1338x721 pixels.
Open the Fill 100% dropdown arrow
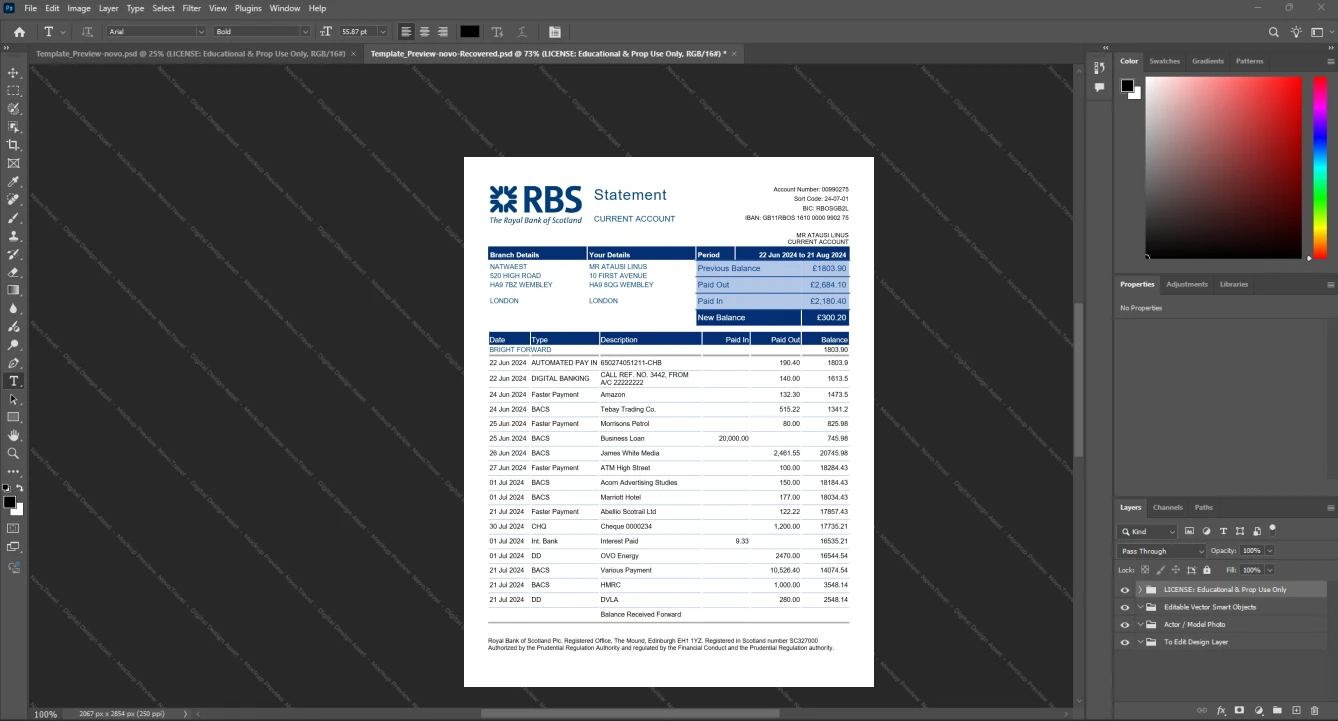click(x=1270, y=570)
